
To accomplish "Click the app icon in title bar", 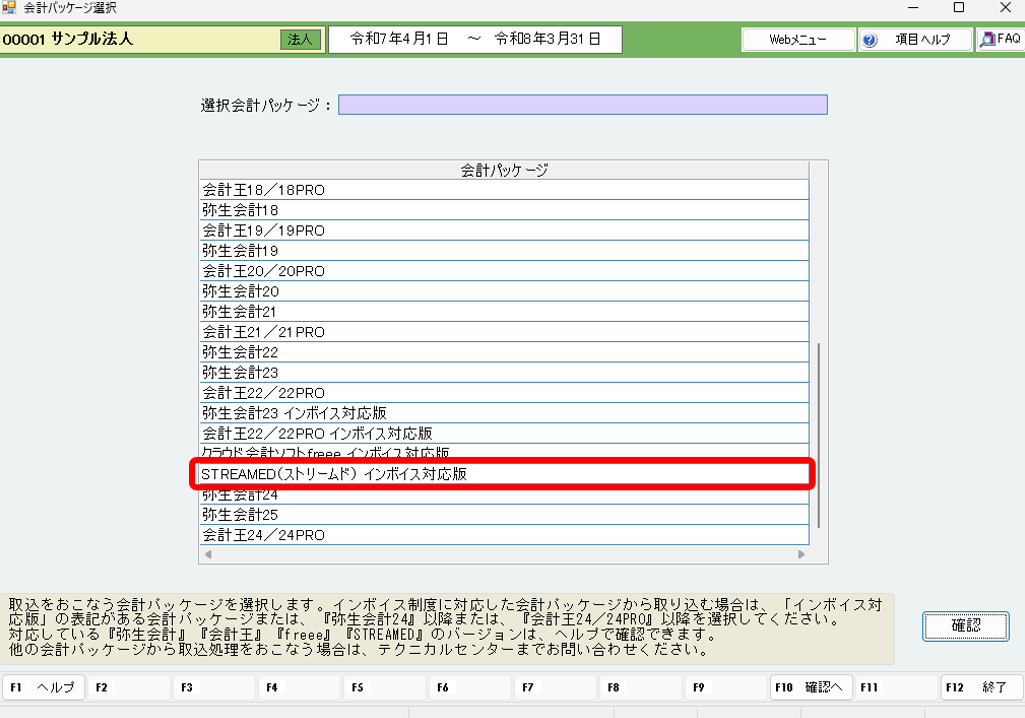I will (x=10, y=8).
